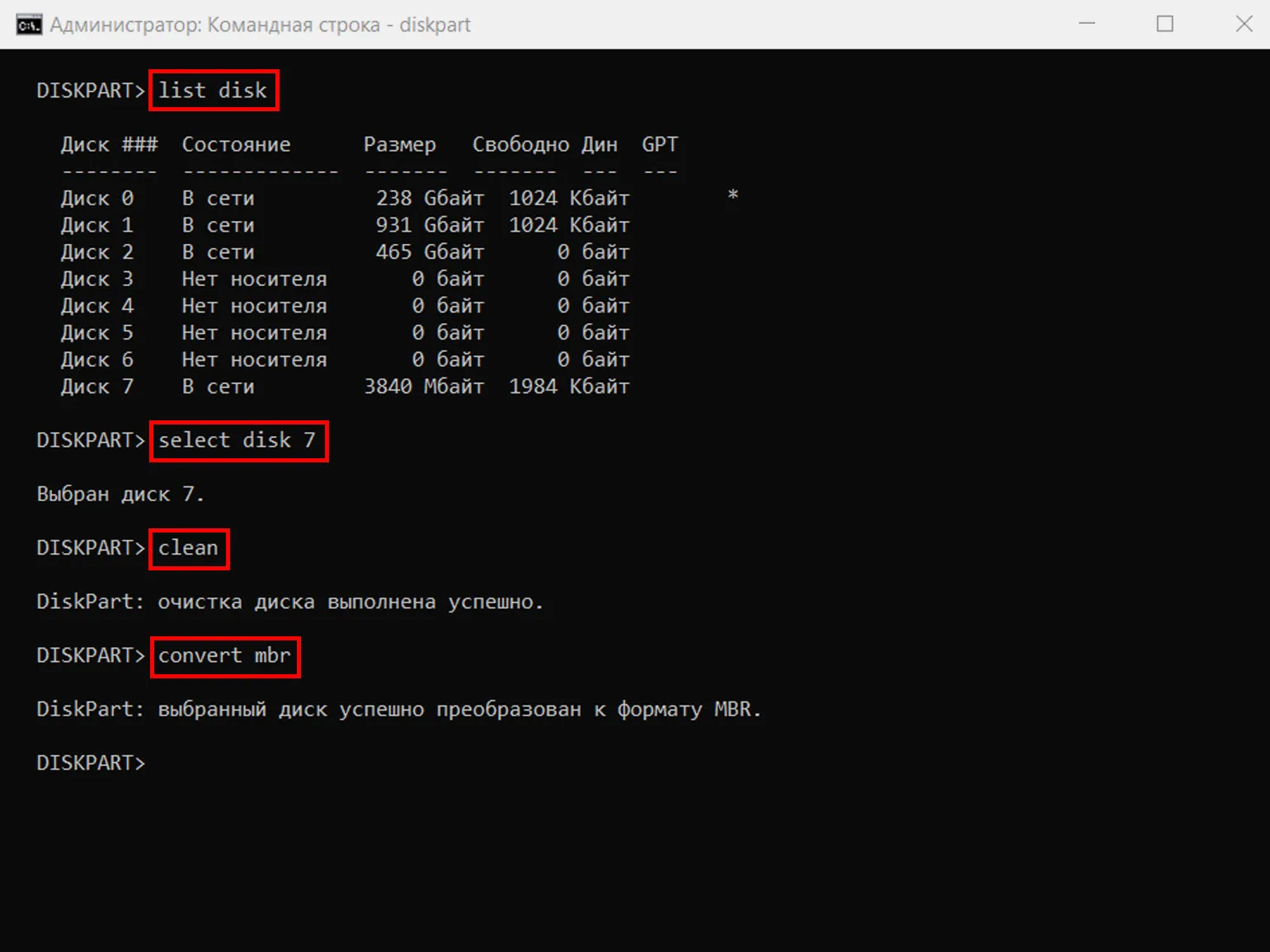1270x952 pixels.
Task: Click the 'Диск 0' row label
Action: coord(96,199)
